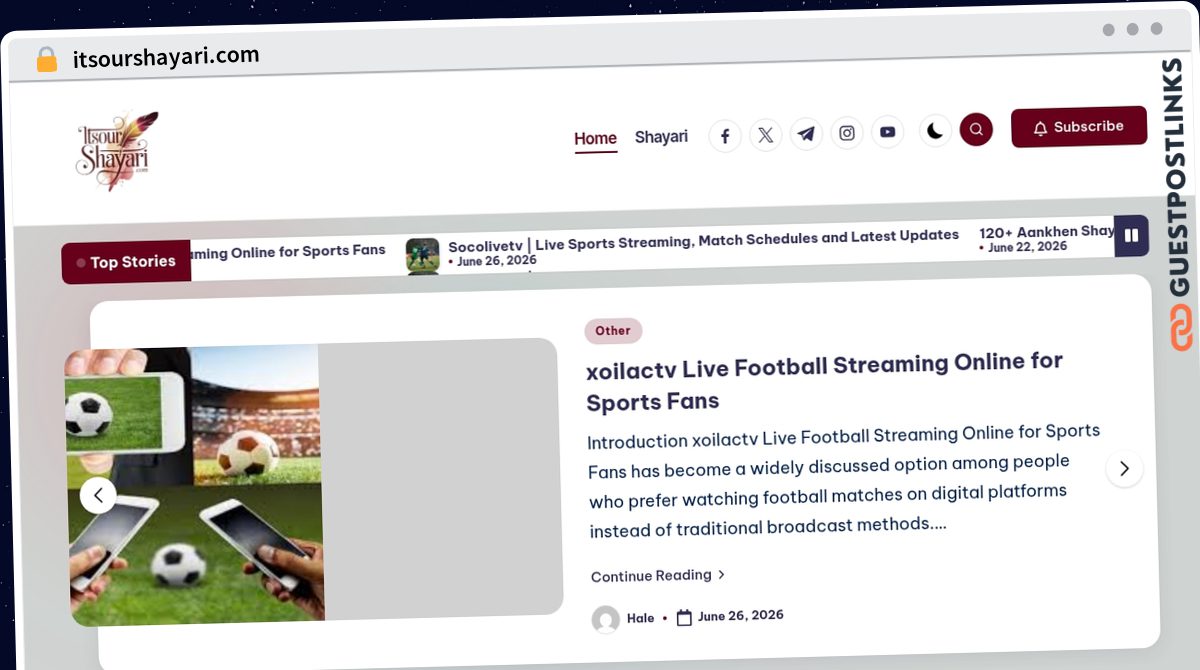Click the padlock icon in address bar
Viewport: 1200px width, 670px height.
click(x=46, y=60)
